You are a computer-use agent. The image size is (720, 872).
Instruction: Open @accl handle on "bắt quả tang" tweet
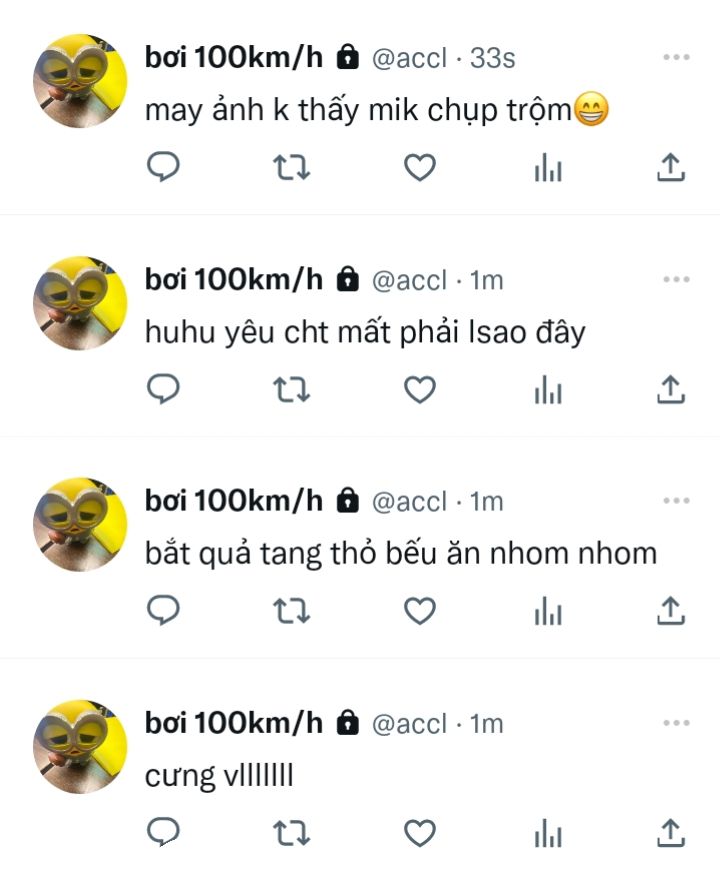tap(409, 501)
